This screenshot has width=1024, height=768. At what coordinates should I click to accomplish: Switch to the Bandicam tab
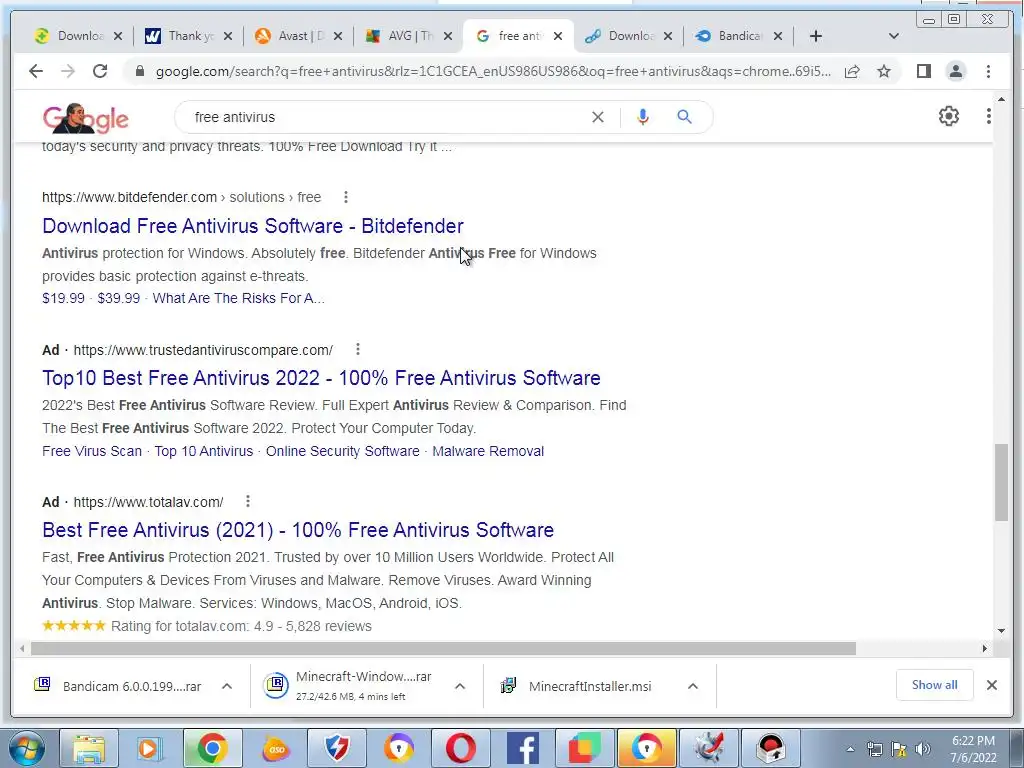(x=739, y=36)
